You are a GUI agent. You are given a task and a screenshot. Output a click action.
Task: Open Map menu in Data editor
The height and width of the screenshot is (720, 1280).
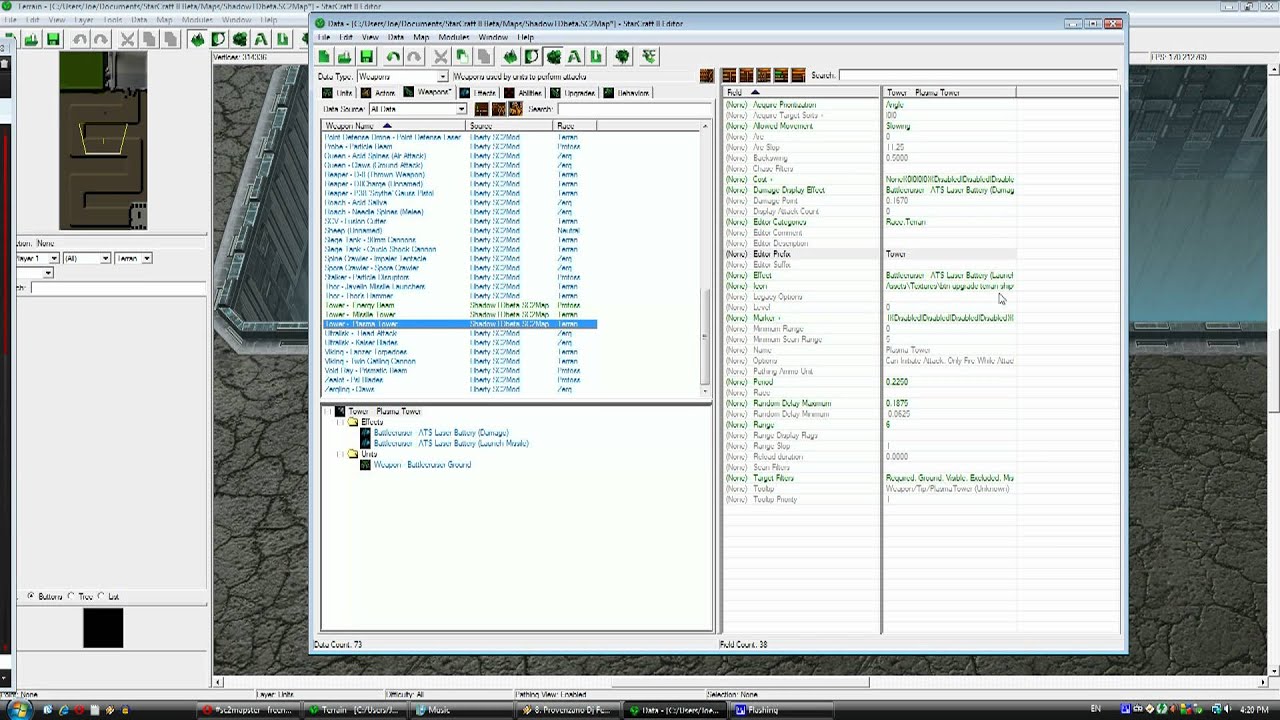(x=421, y=37)
